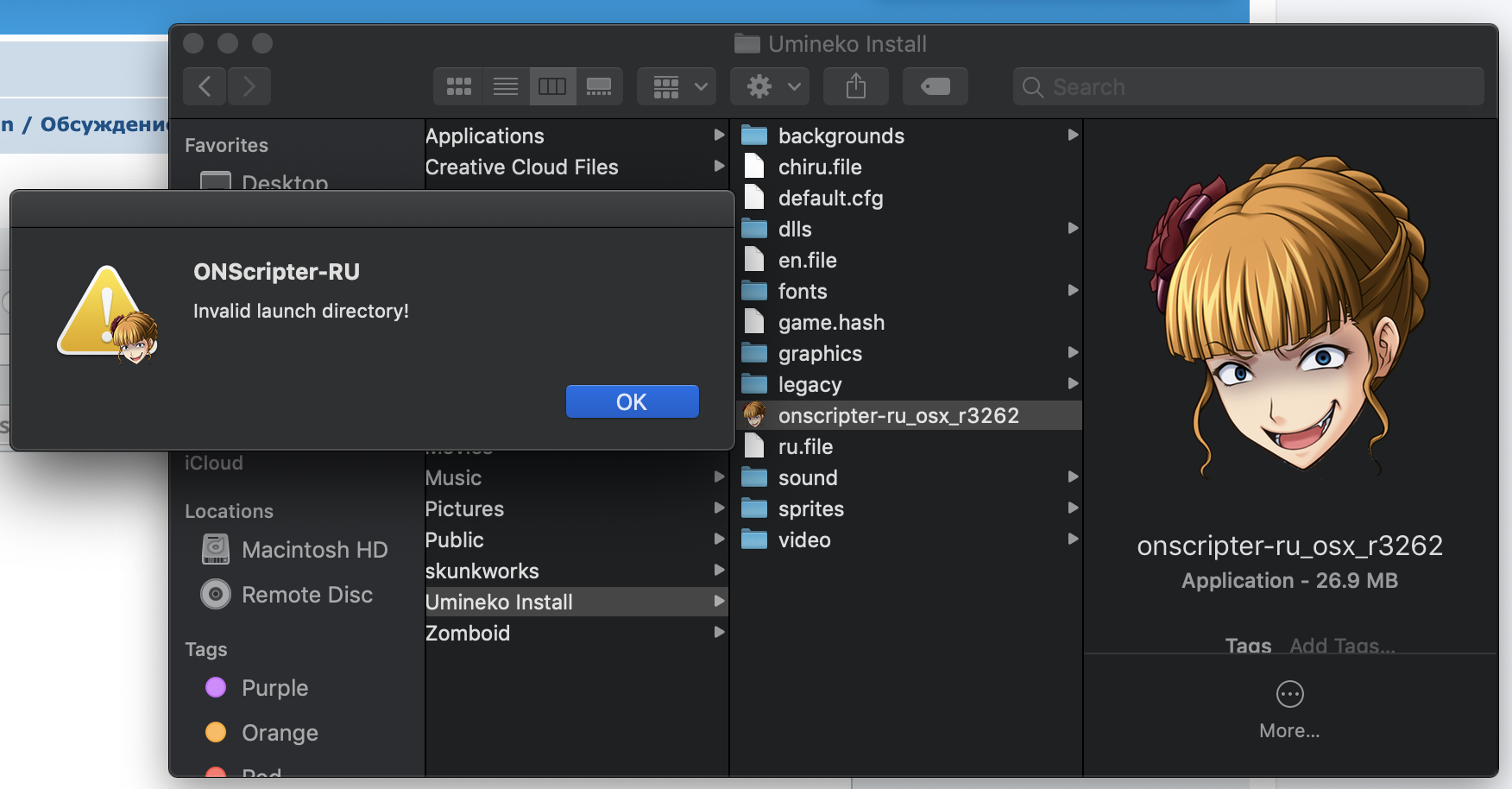
Task: Select the legacy folder
Action: point(906,384)
